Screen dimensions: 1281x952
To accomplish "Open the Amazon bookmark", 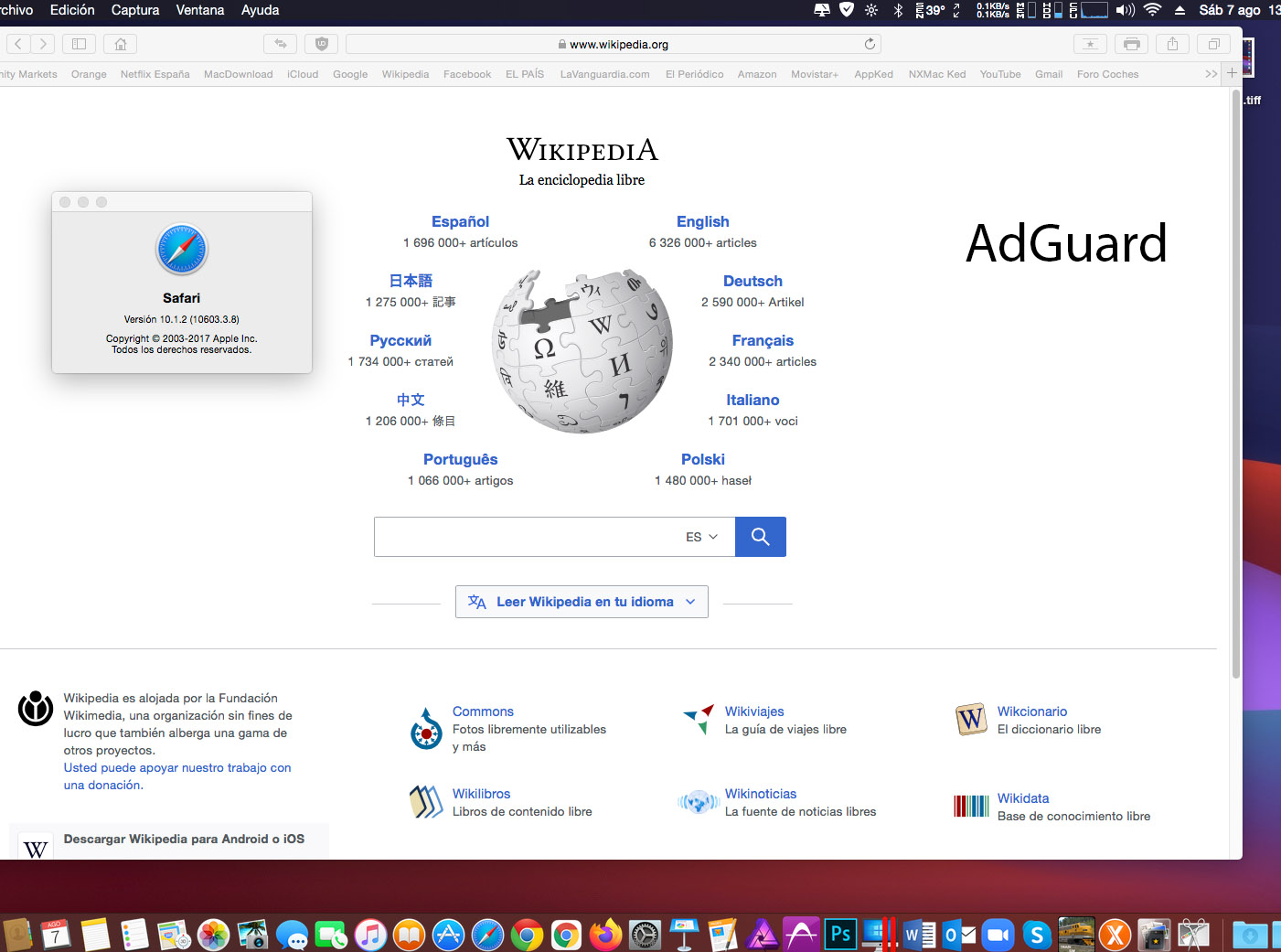I will pos(757,74).
